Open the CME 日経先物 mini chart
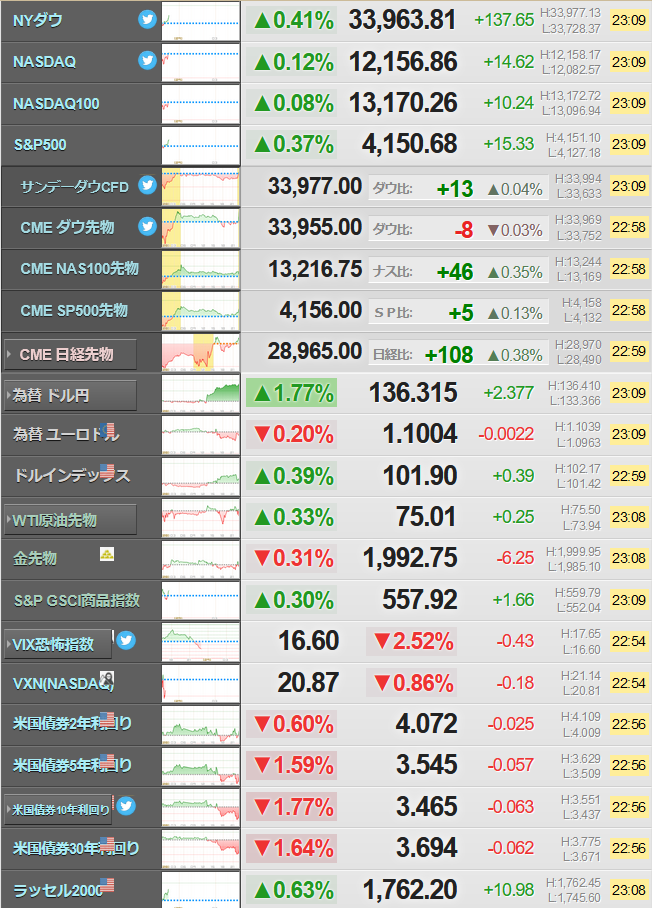Viewport: 652px width, 908px height. coord(200,352)
